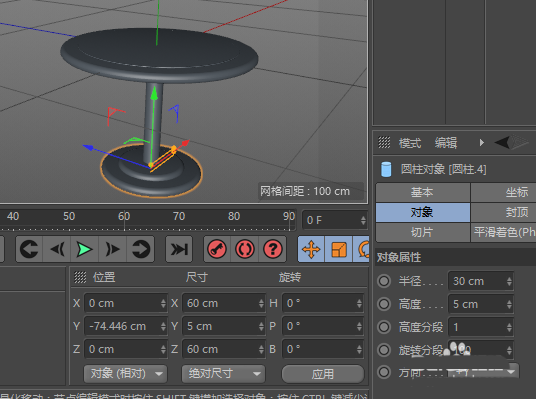
Task: Open the keyframe selection question mark icon
Action: tap(272, 249)
